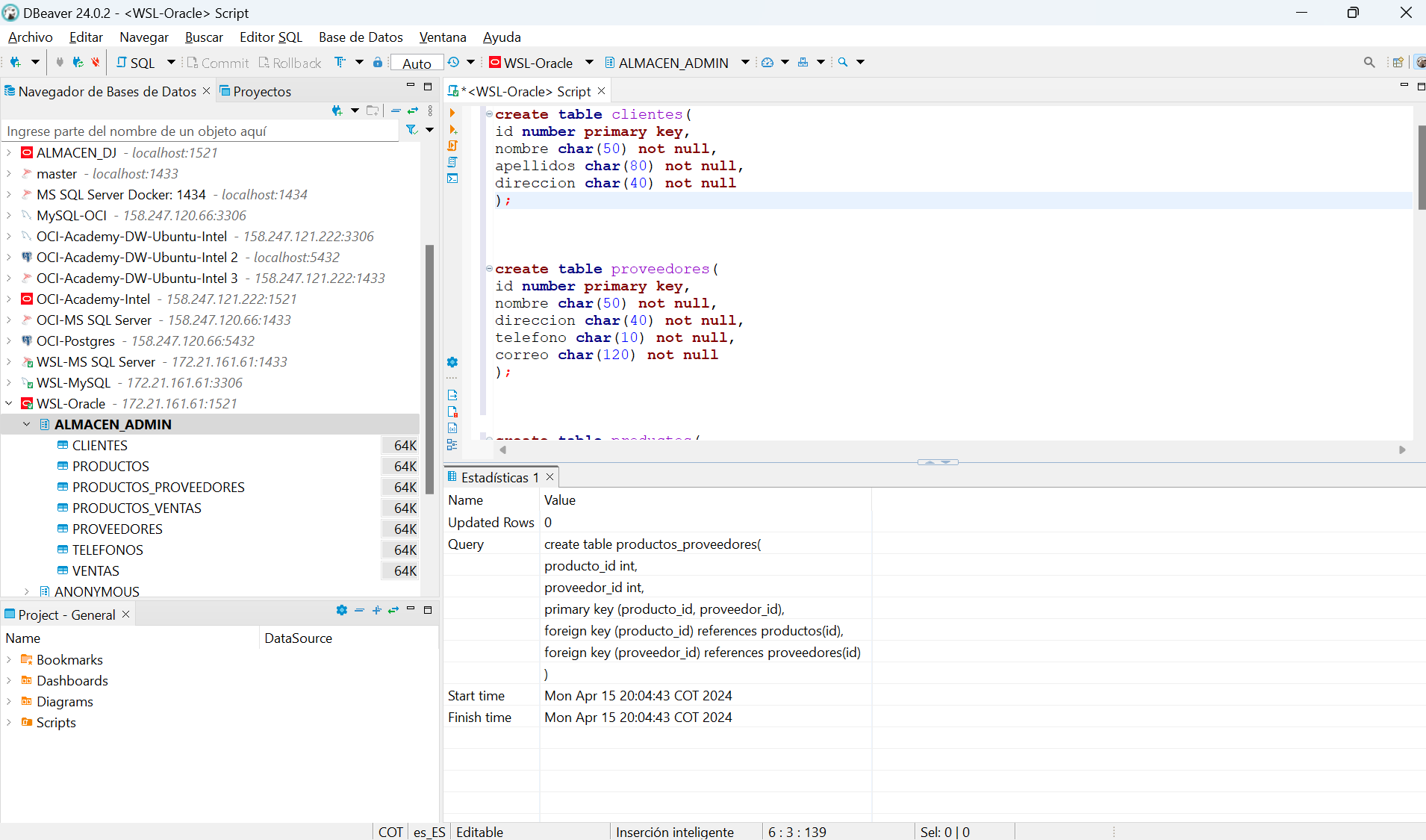Image resolution: width=1426 pixels, height=840 pixels.
Task: Click the Rollback button
Action: 290,63
